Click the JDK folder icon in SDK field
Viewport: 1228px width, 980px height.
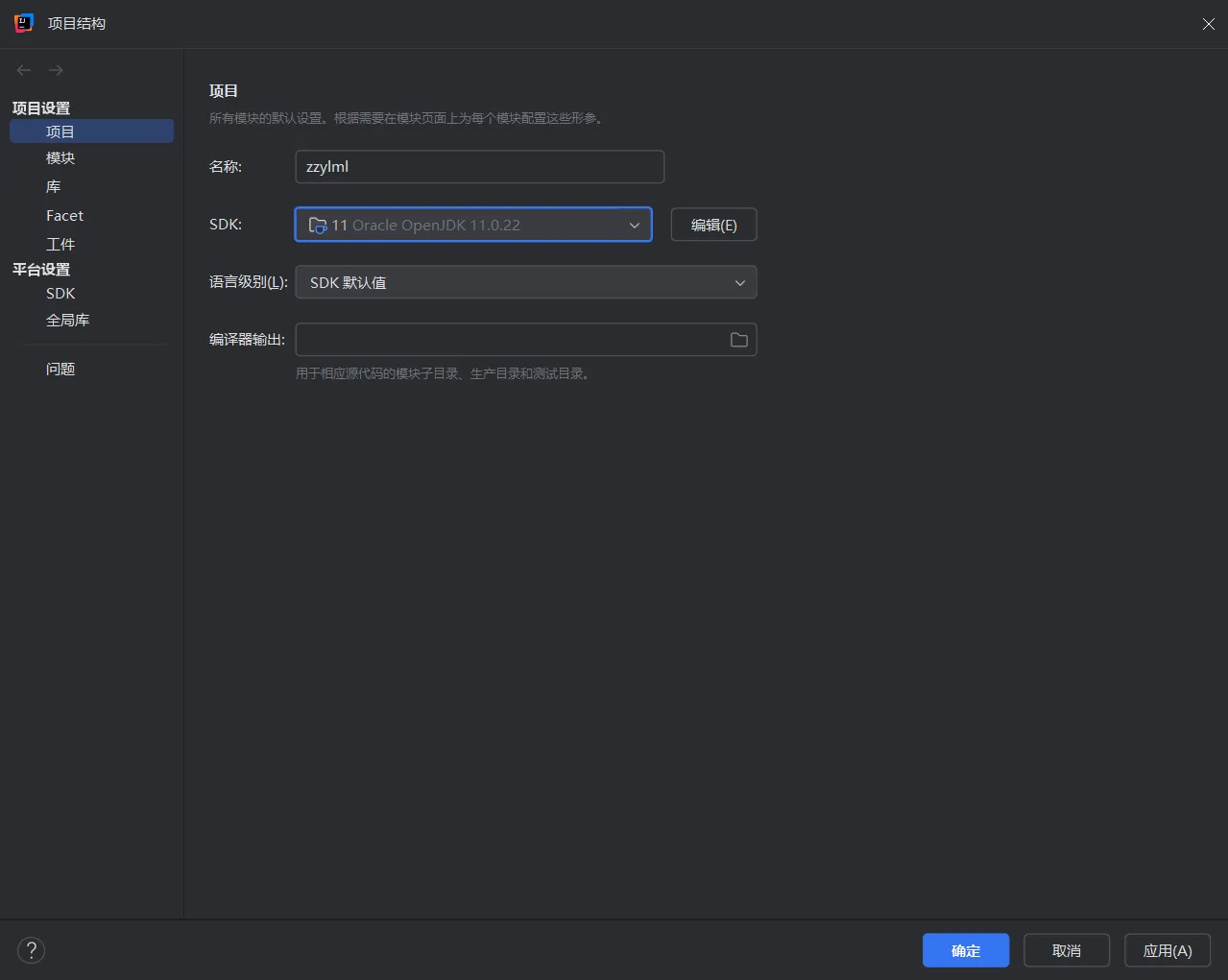318,226
